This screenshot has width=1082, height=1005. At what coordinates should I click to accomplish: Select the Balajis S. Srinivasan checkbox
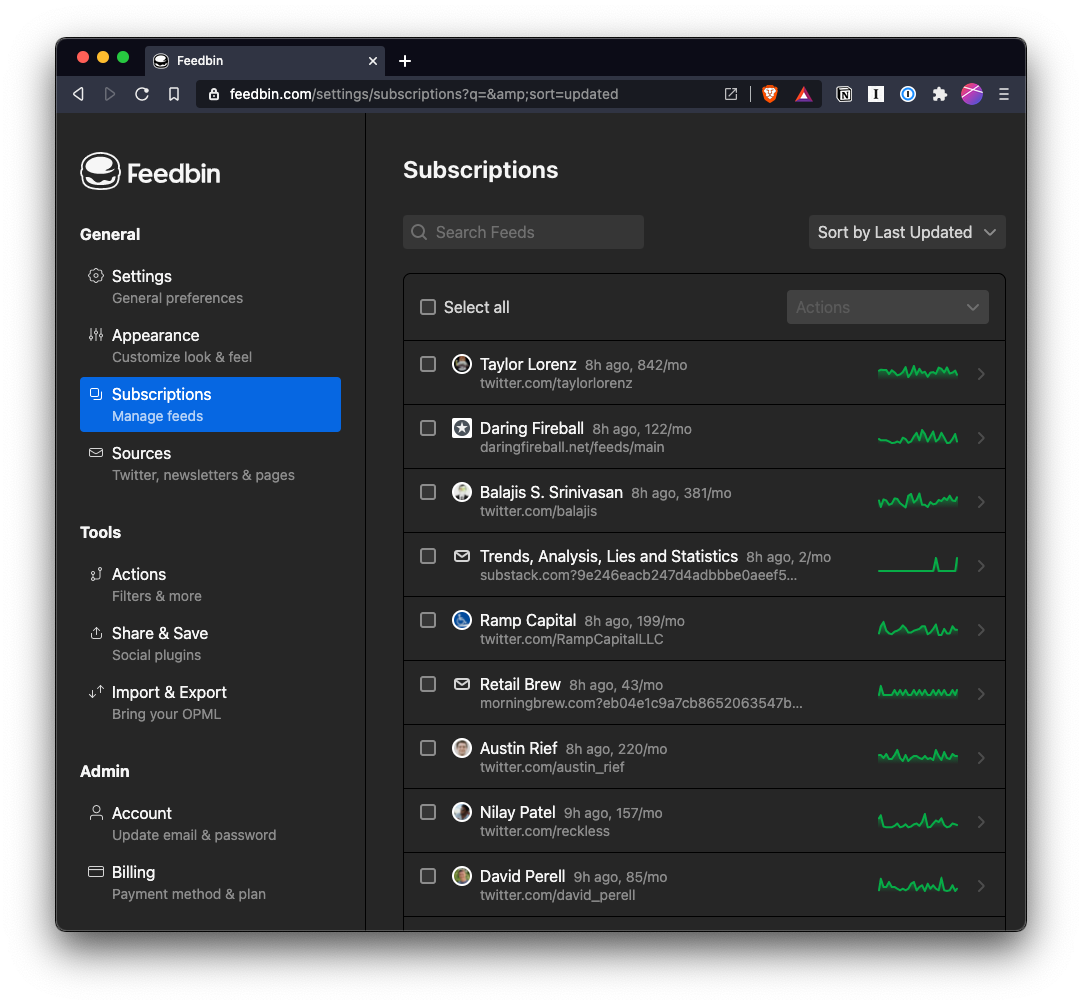click(428, 492)
